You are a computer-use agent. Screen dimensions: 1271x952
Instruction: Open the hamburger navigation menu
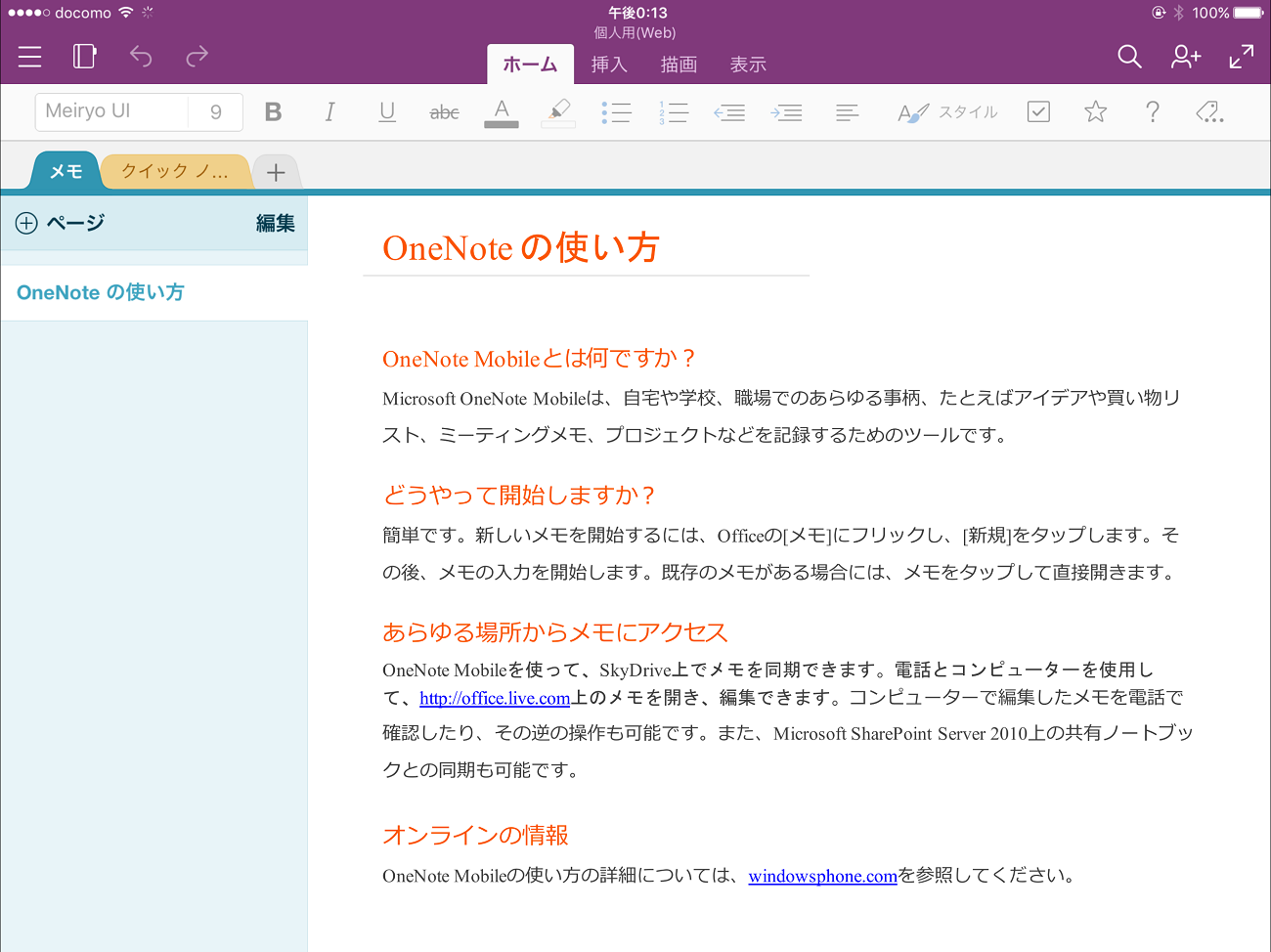29,57
